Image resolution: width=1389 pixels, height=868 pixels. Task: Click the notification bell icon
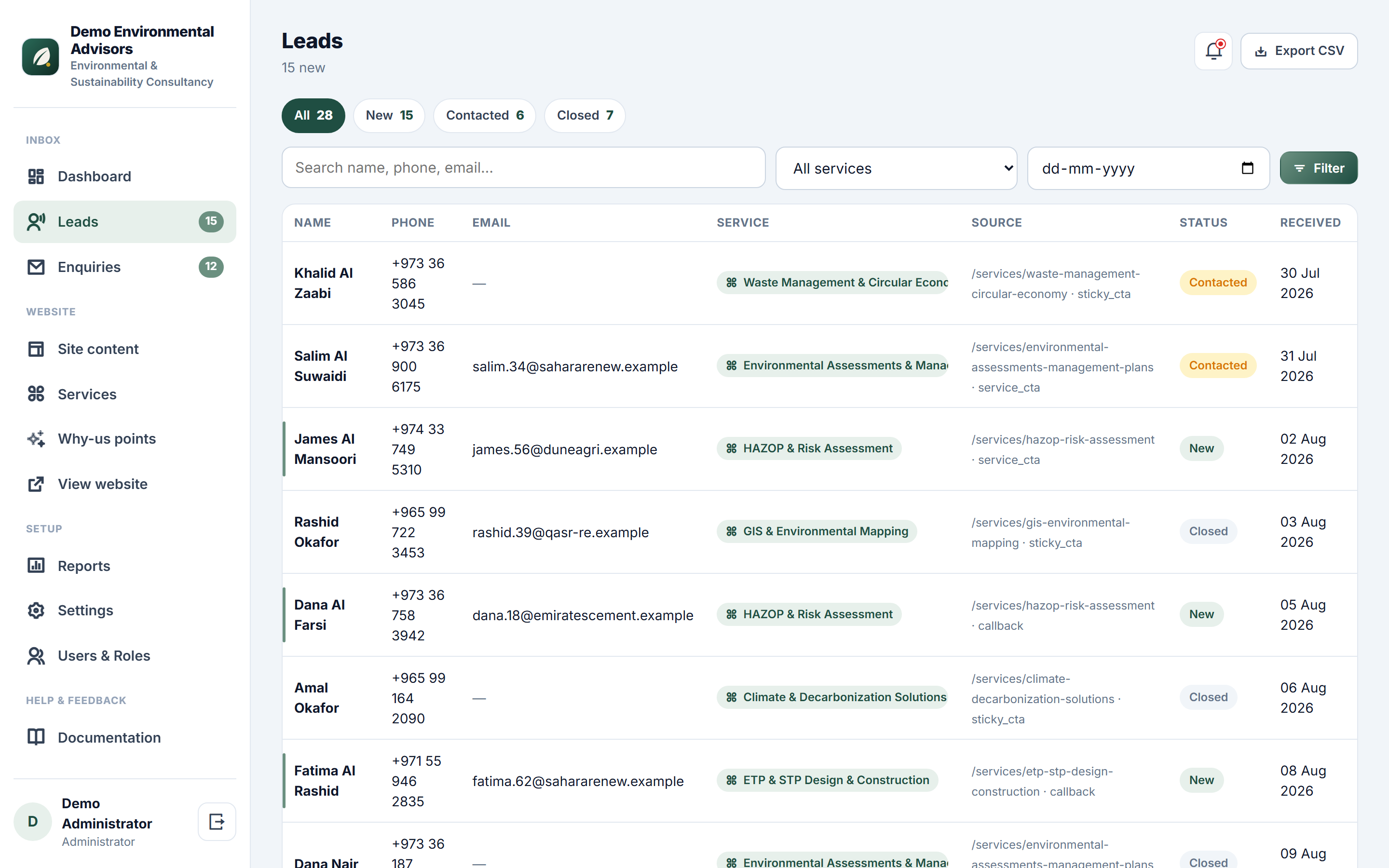[1213, 51]
